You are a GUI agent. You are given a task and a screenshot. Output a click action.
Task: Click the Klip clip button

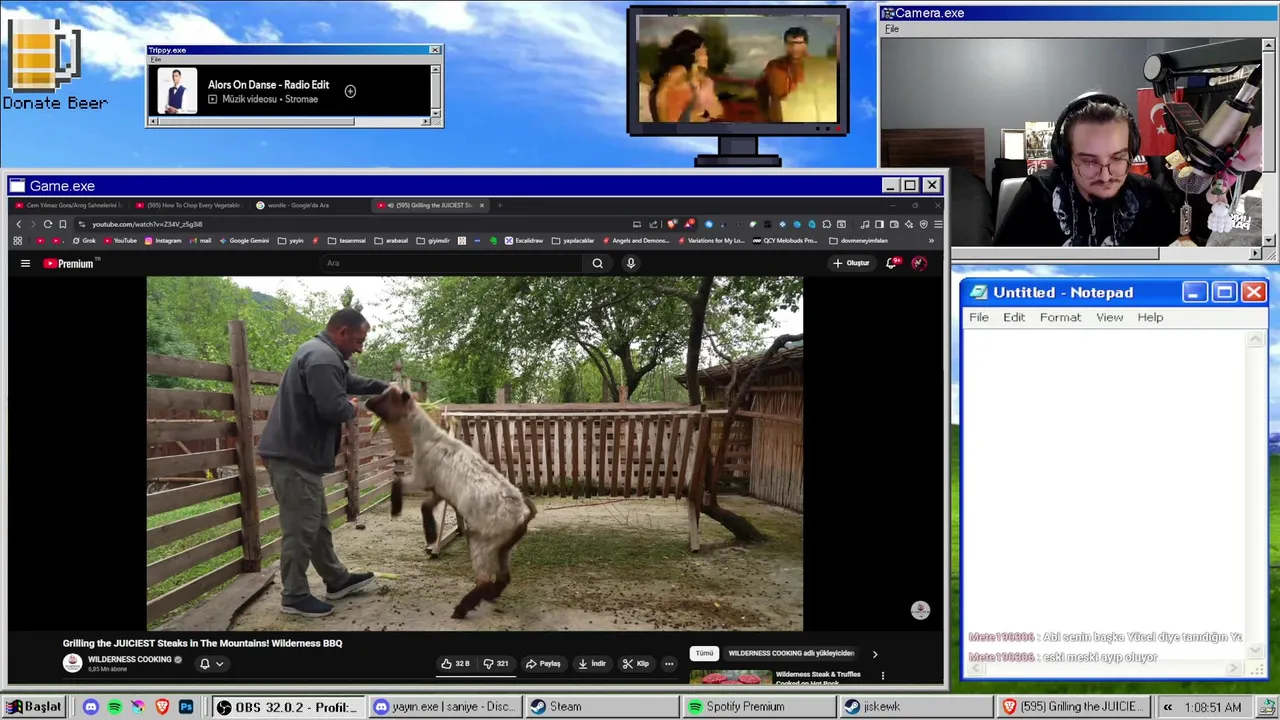[636, 663]
